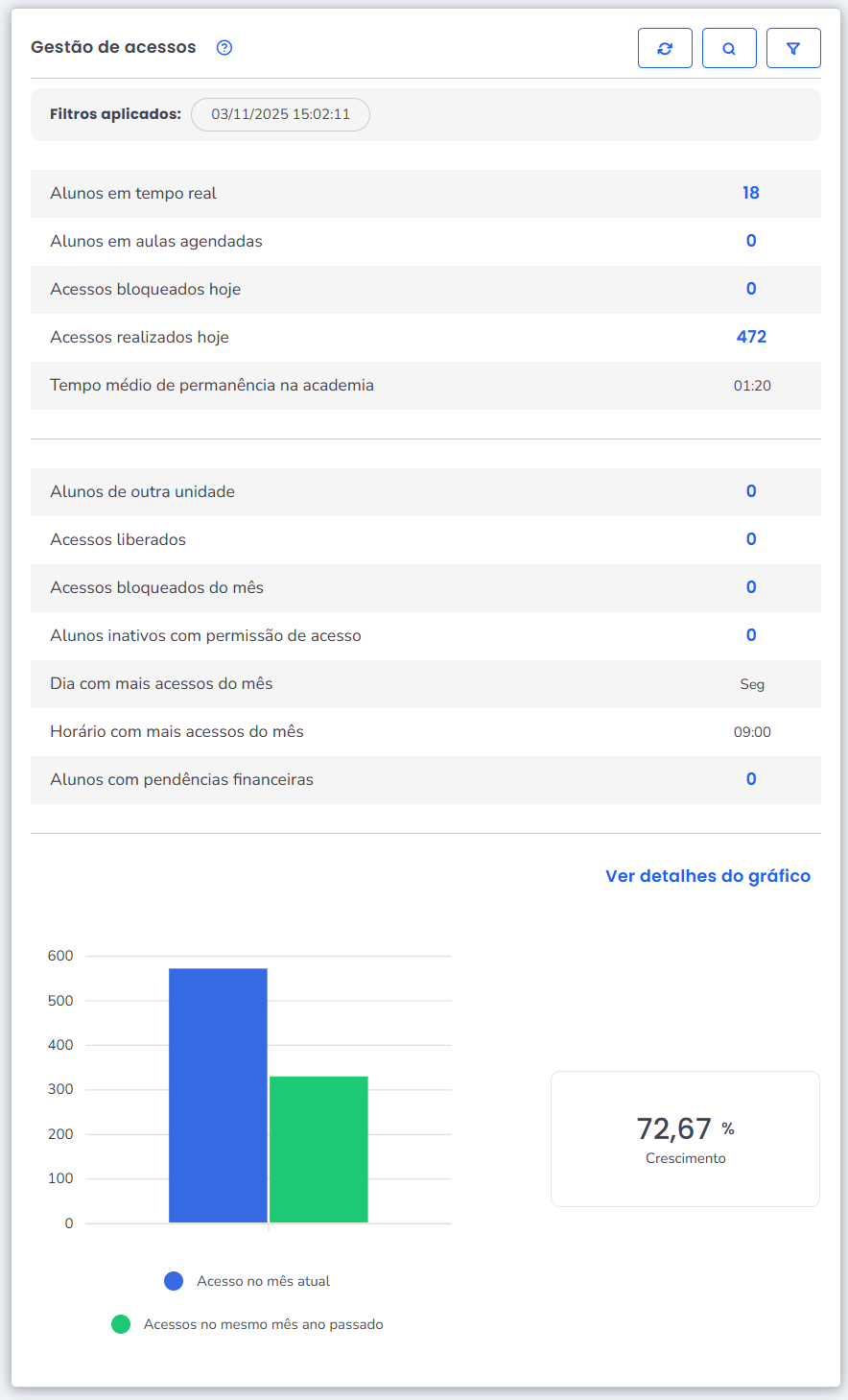Open Alunos inativos com permissão de acesso count
Viewport: 848px width, 1400px height.
pyautogui.click(x=751, y=635)
